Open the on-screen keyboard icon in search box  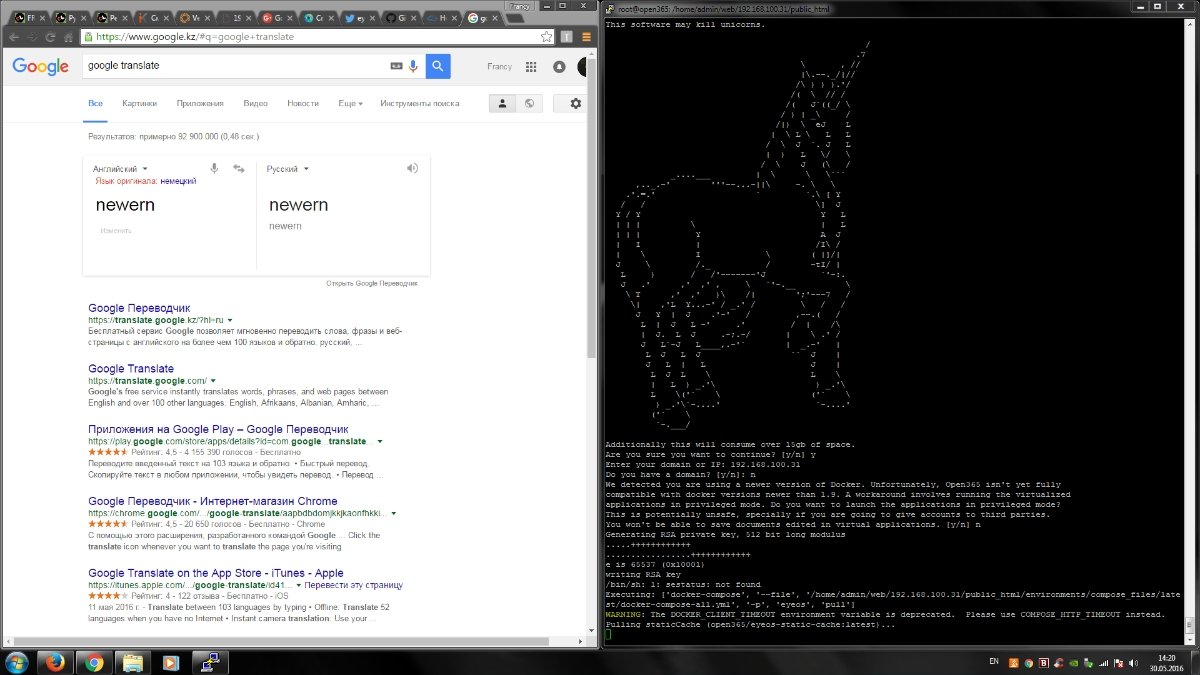(x=396, y=66)
